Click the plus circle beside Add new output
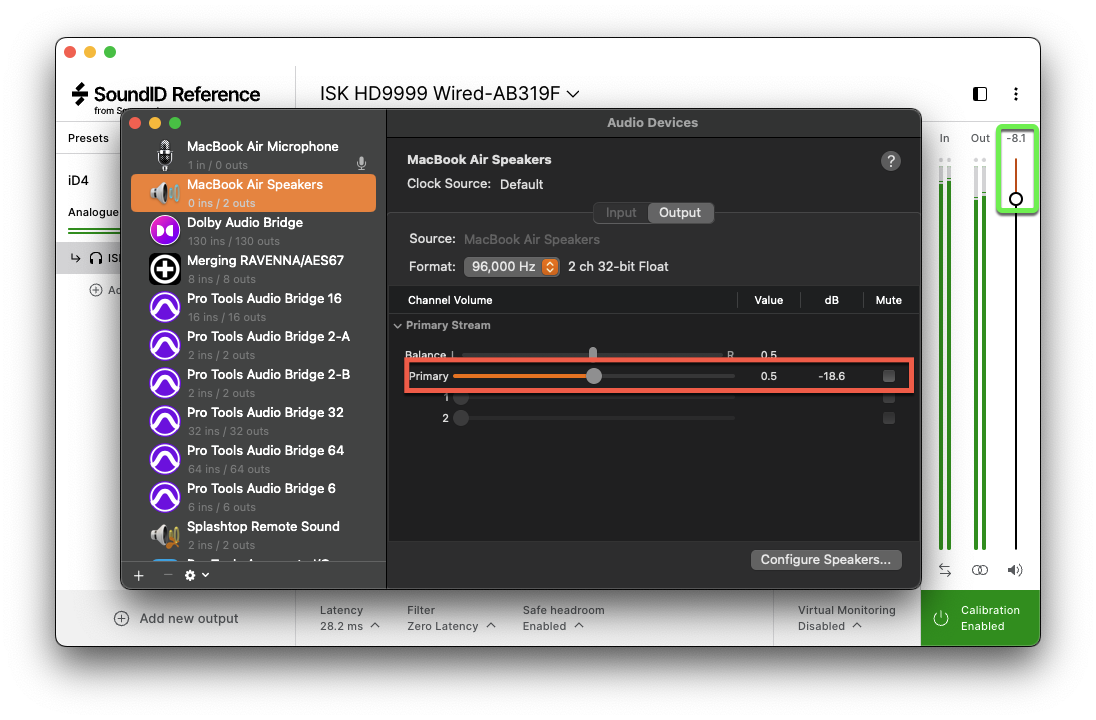1096x720 pixels. 122,619
